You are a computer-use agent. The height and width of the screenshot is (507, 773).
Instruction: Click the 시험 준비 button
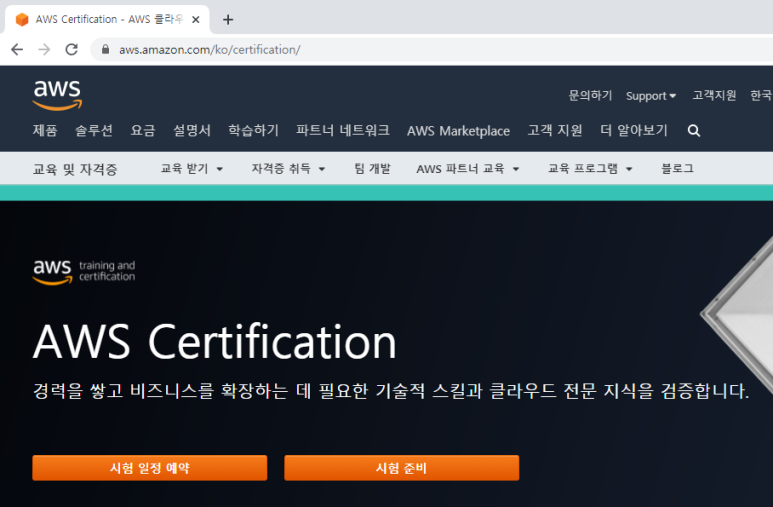click(x=401, y=468)
